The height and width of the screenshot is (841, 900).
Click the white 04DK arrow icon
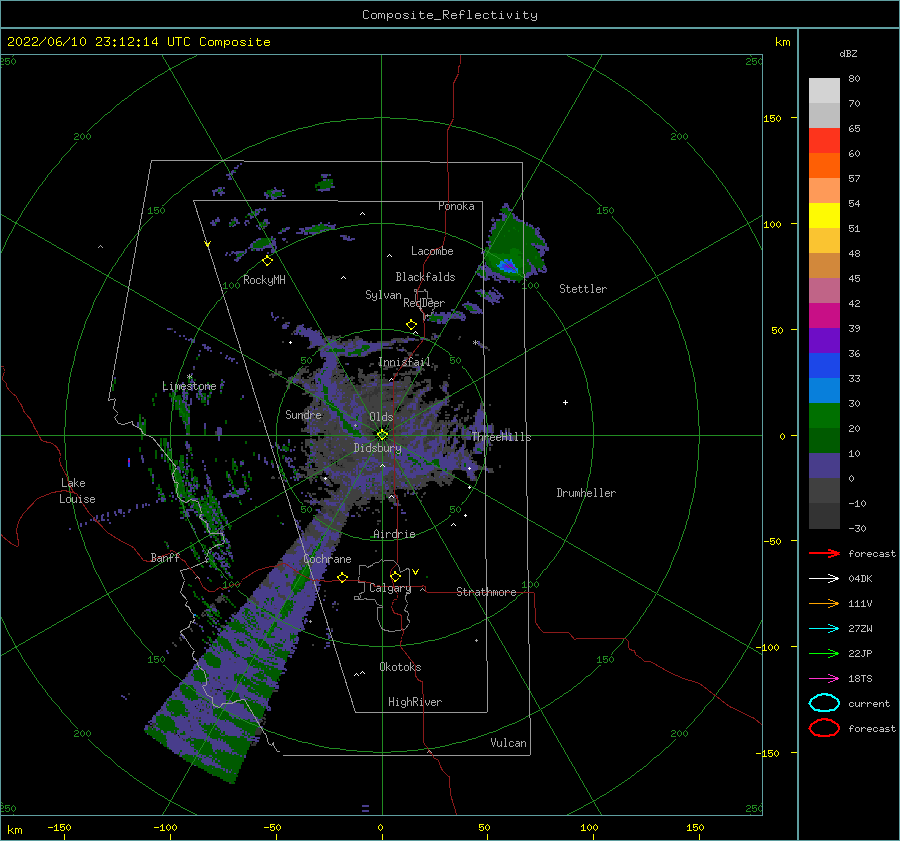pos(824,579)
